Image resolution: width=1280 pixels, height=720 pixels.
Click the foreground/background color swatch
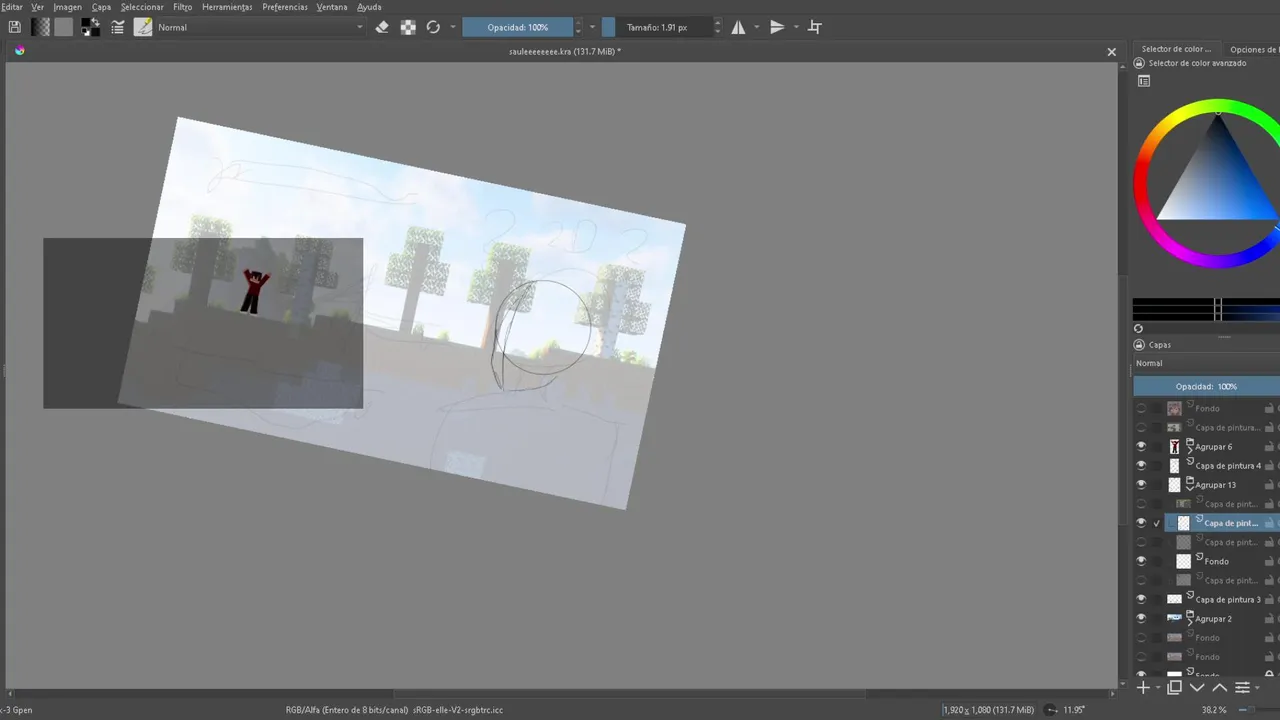coord(90,27)
